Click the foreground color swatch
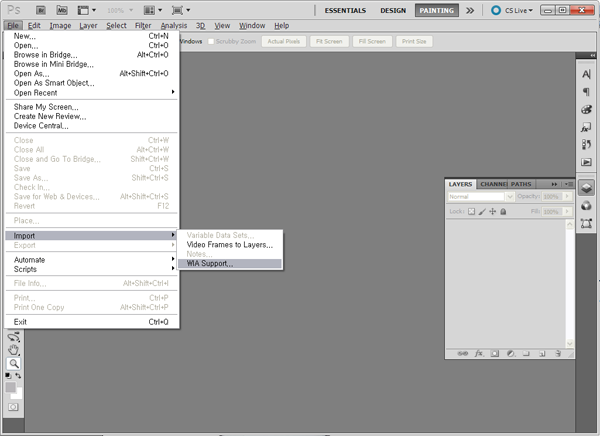The height and width of the screenshot is (436, 600). pos(10,387)
